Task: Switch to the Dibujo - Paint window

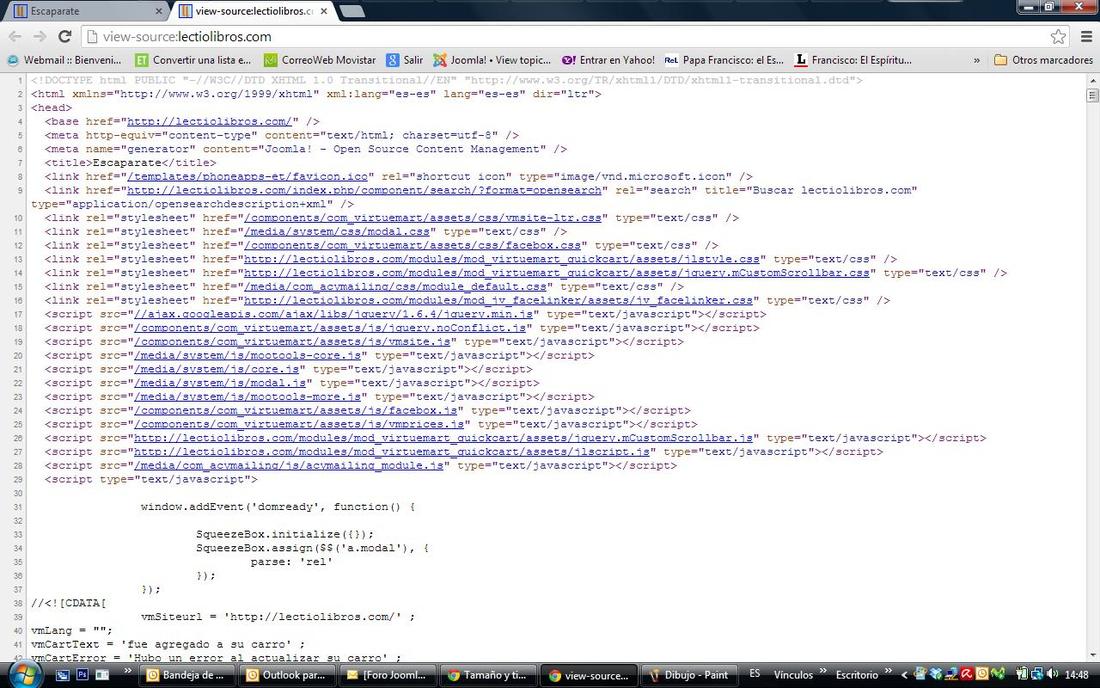Action: (690, 675)
